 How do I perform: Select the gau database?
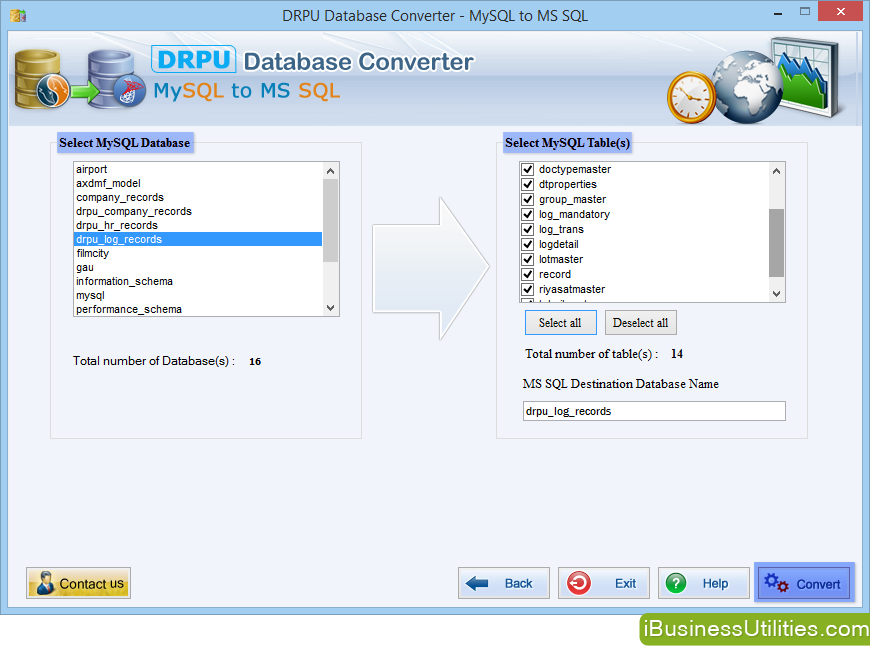coord(198,268)
